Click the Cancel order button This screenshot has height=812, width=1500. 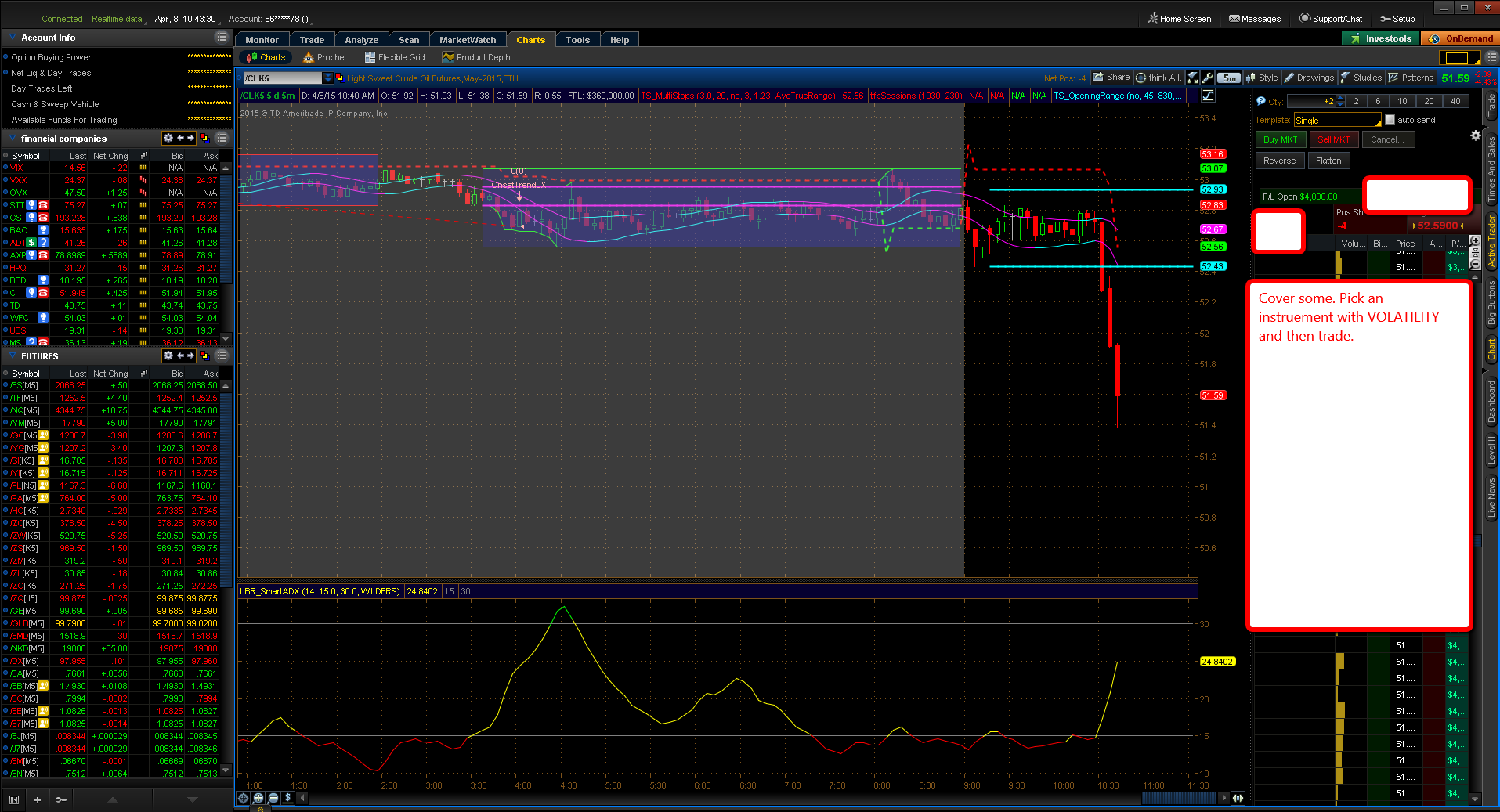1387,139
